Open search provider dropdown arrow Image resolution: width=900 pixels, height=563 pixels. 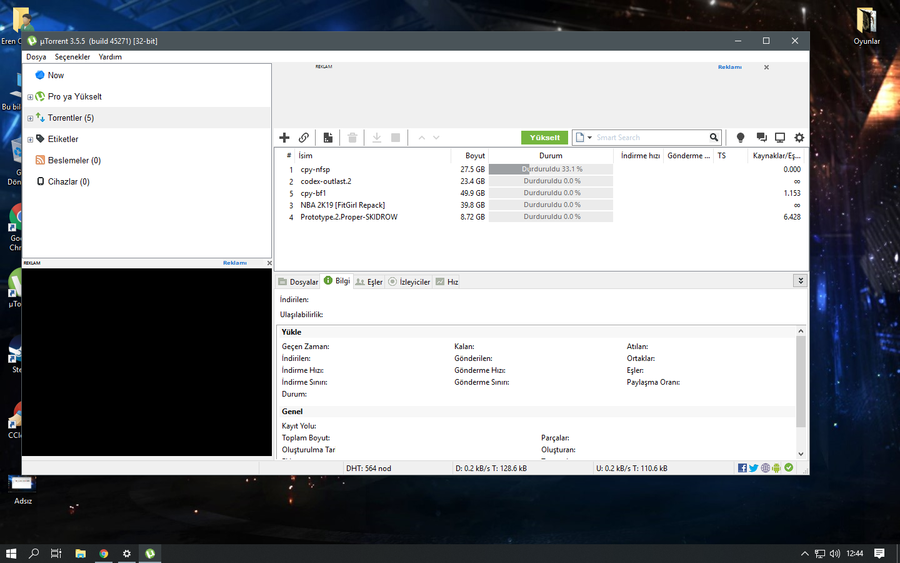pos(589,138)
